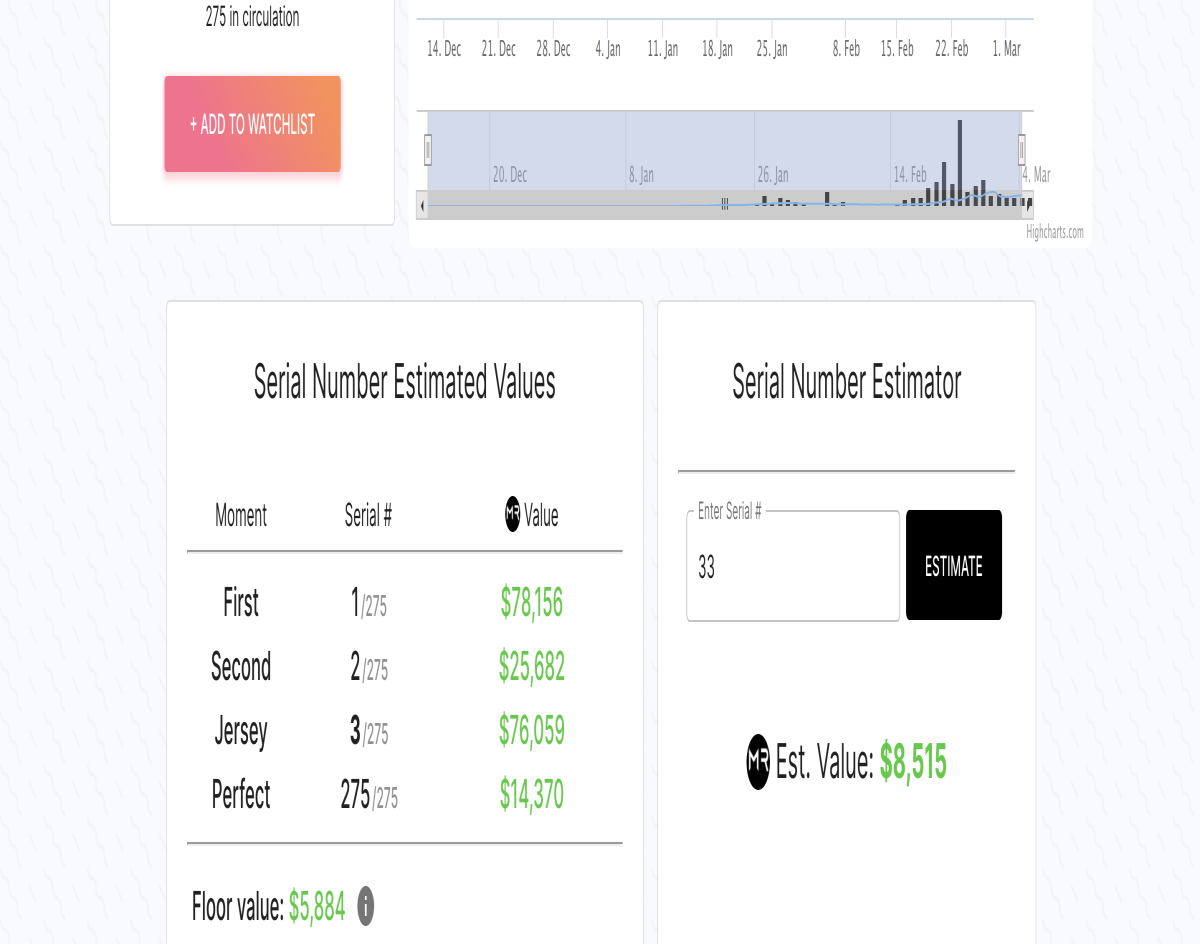Click the black Estimate button

tap(954, 566)
